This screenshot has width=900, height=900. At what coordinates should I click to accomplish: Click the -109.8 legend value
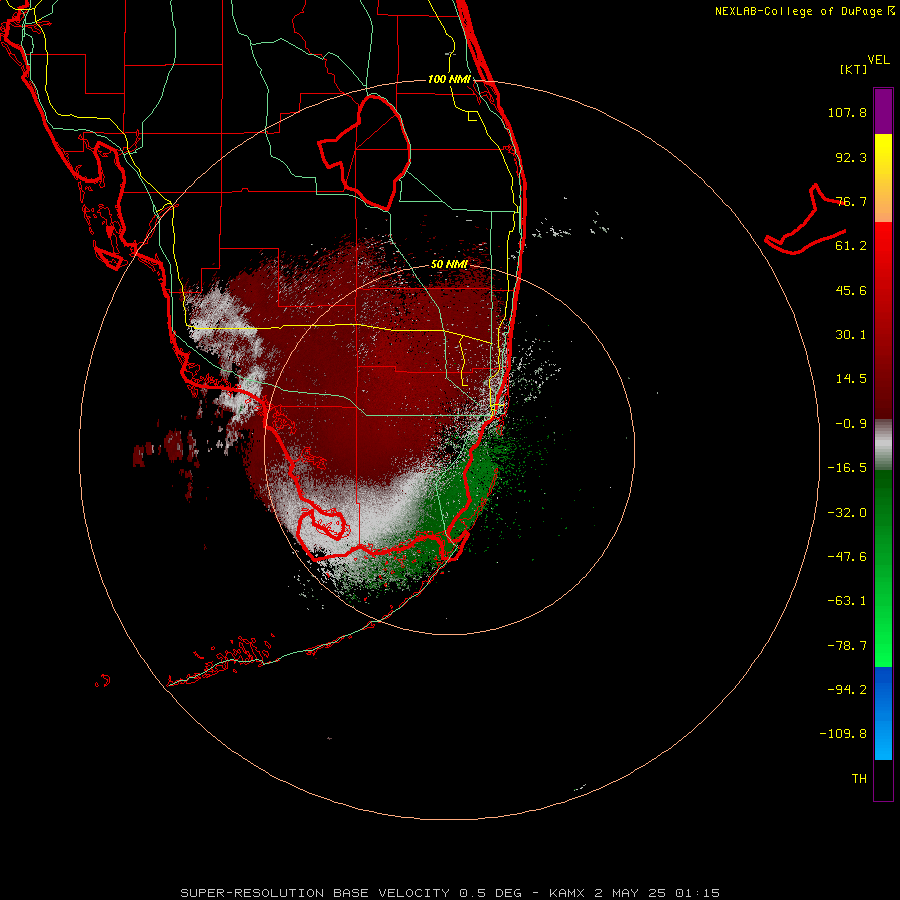844,734
